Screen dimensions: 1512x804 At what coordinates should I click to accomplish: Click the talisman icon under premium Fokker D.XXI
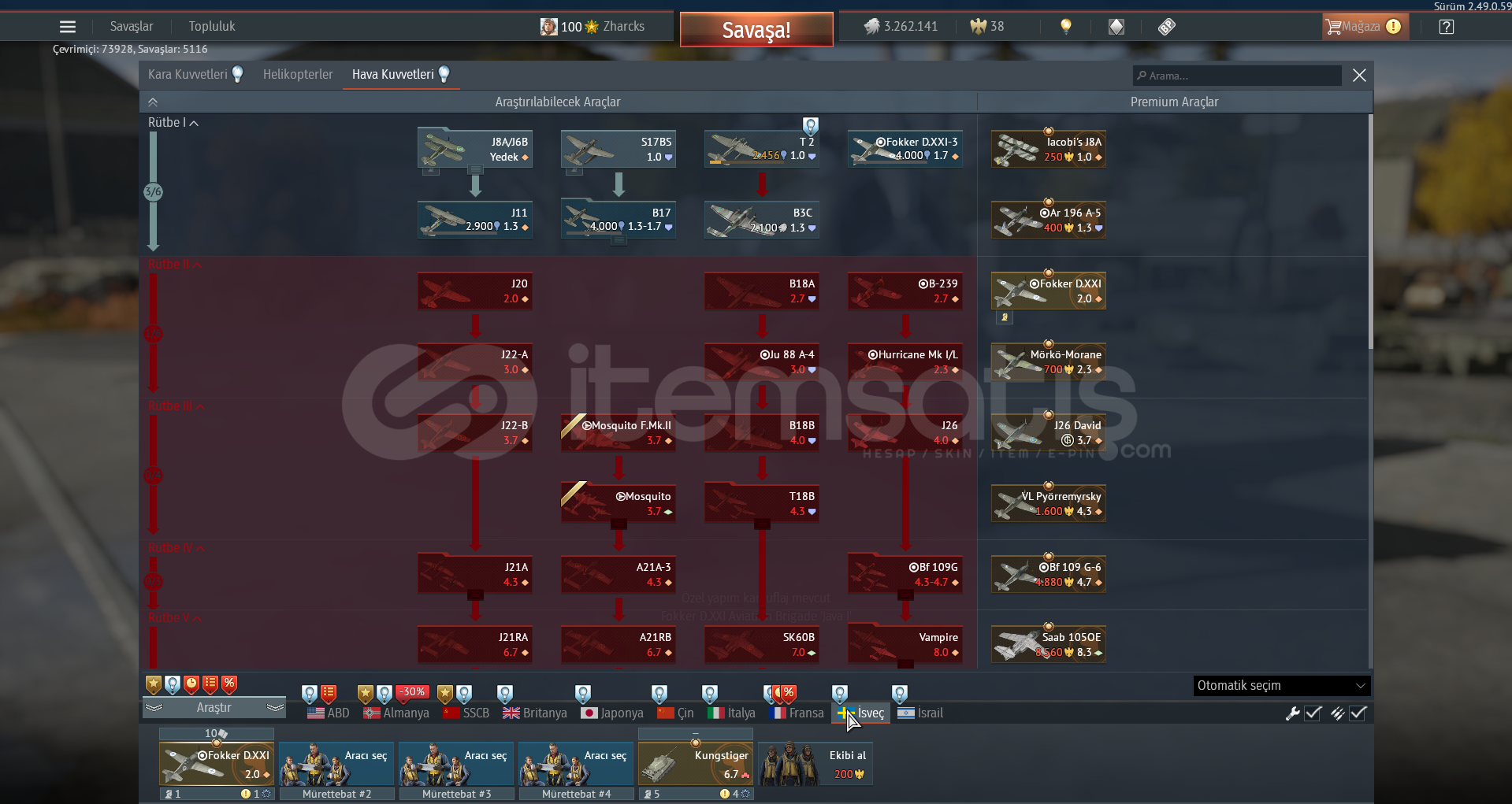pyautogui.click(x=1005, y=317)
